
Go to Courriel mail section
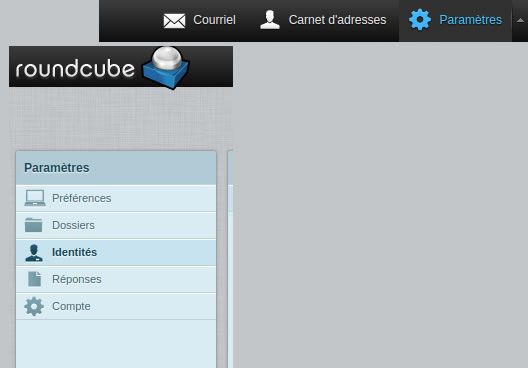(x=200, y=20)
